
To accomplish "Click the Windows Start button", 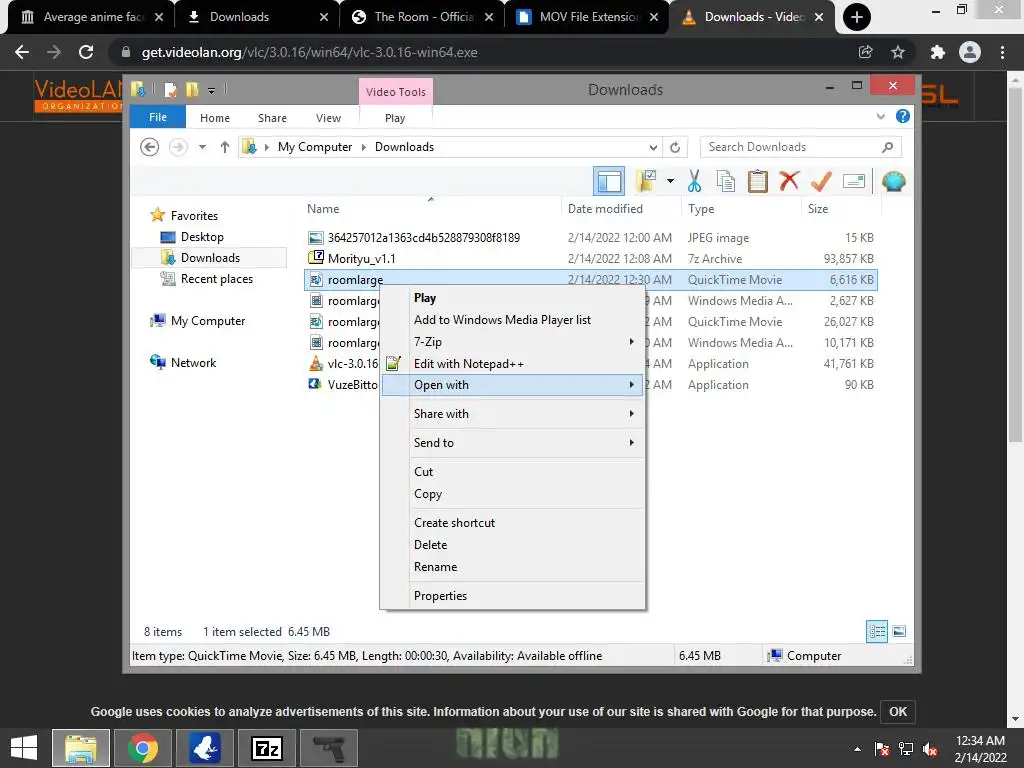I will point(24,748).
